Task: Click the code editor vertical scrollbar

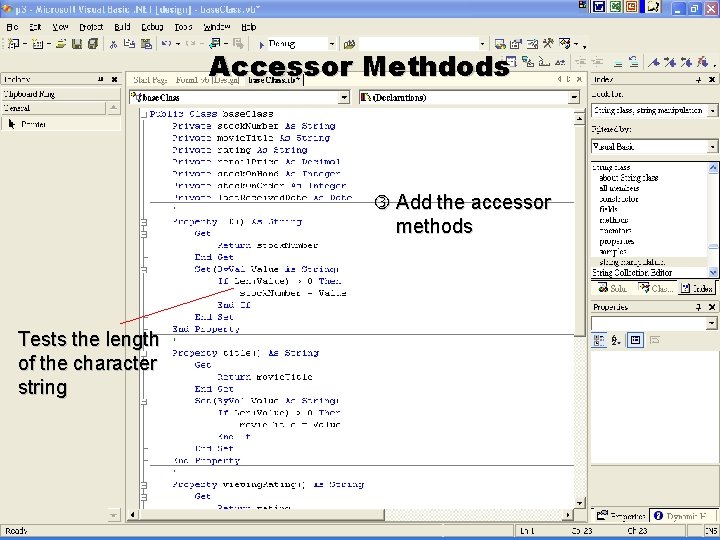Action: coord(579,310)
